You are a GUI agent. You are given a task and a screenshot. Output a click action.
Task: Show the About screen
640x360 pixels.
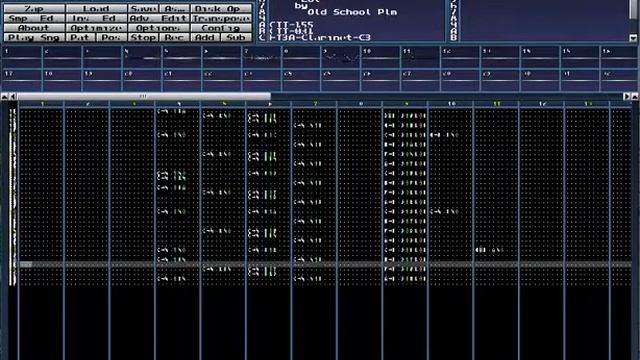(x=34, y=28)
